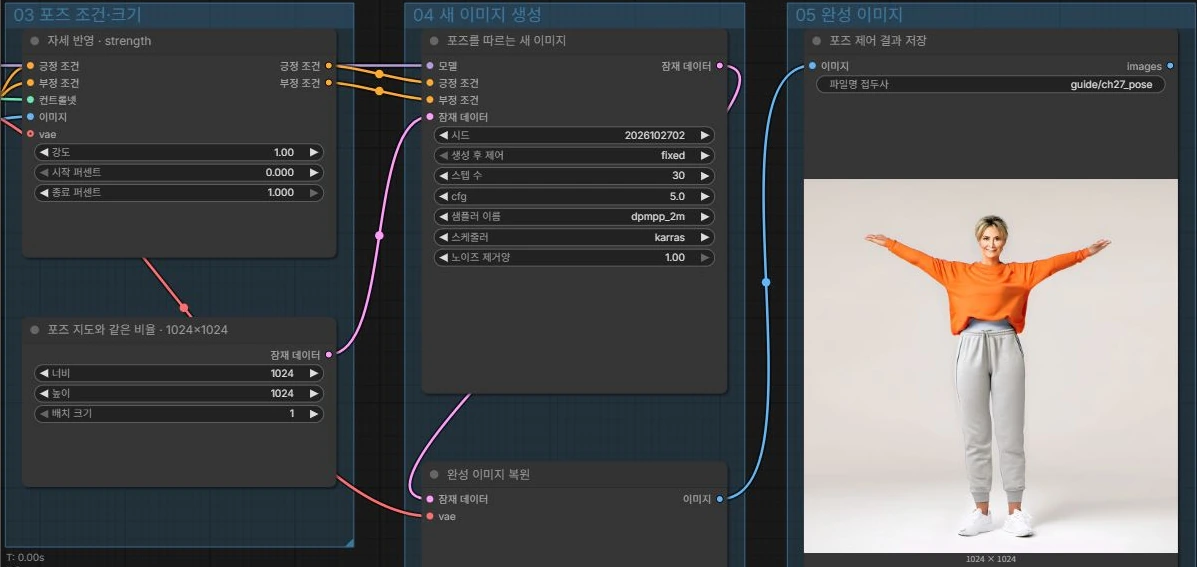1197x567 pixels.
Task: Increase 스텝 수 with right arrow
Action: tap(705, 176)
